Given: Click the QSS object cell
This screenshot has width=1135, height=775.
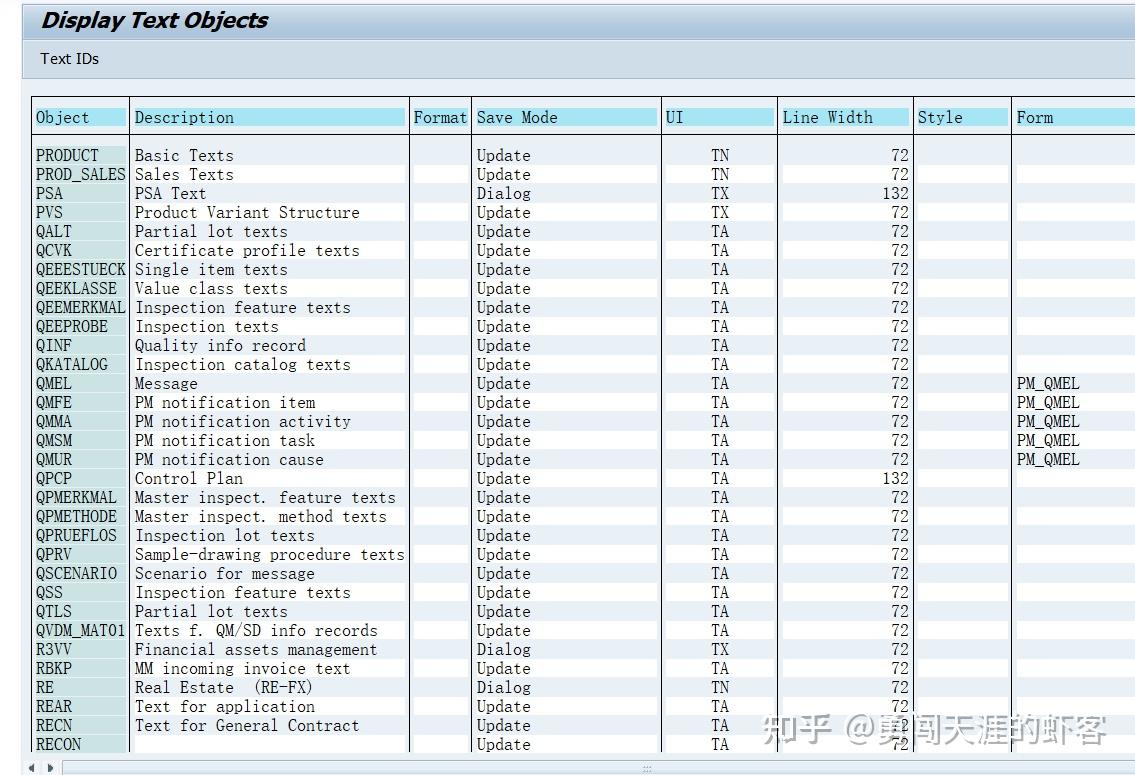Looking at the screenshot, I should click(x=80, y=593).
